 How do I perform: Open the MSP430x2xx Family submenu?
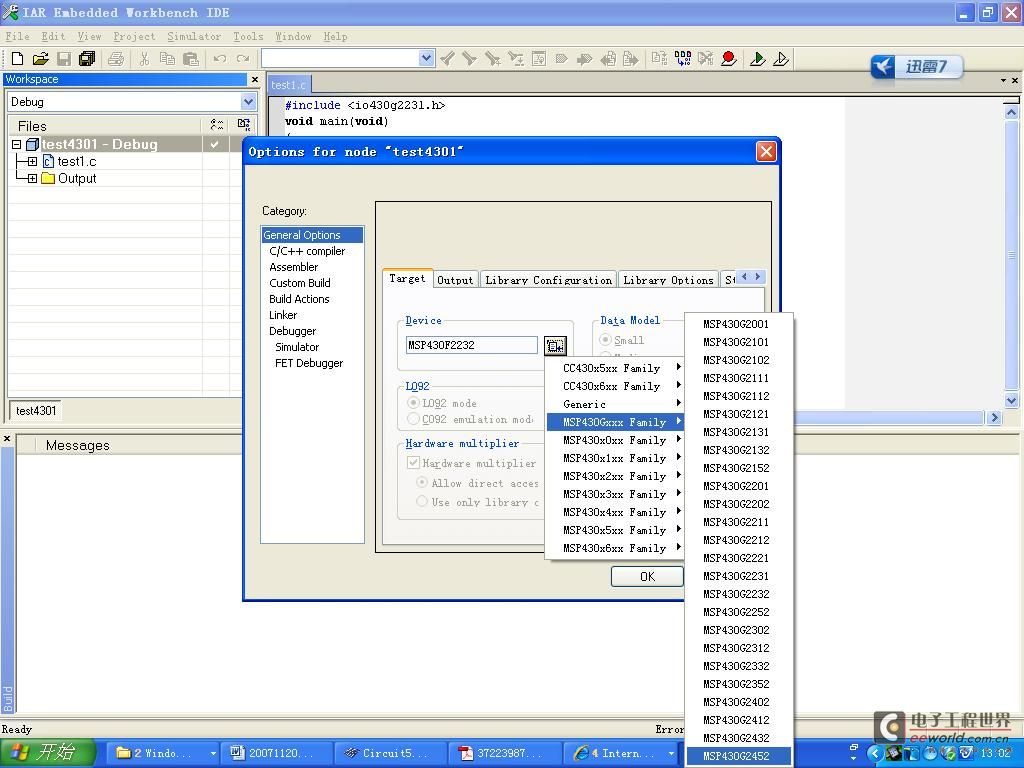614,476
